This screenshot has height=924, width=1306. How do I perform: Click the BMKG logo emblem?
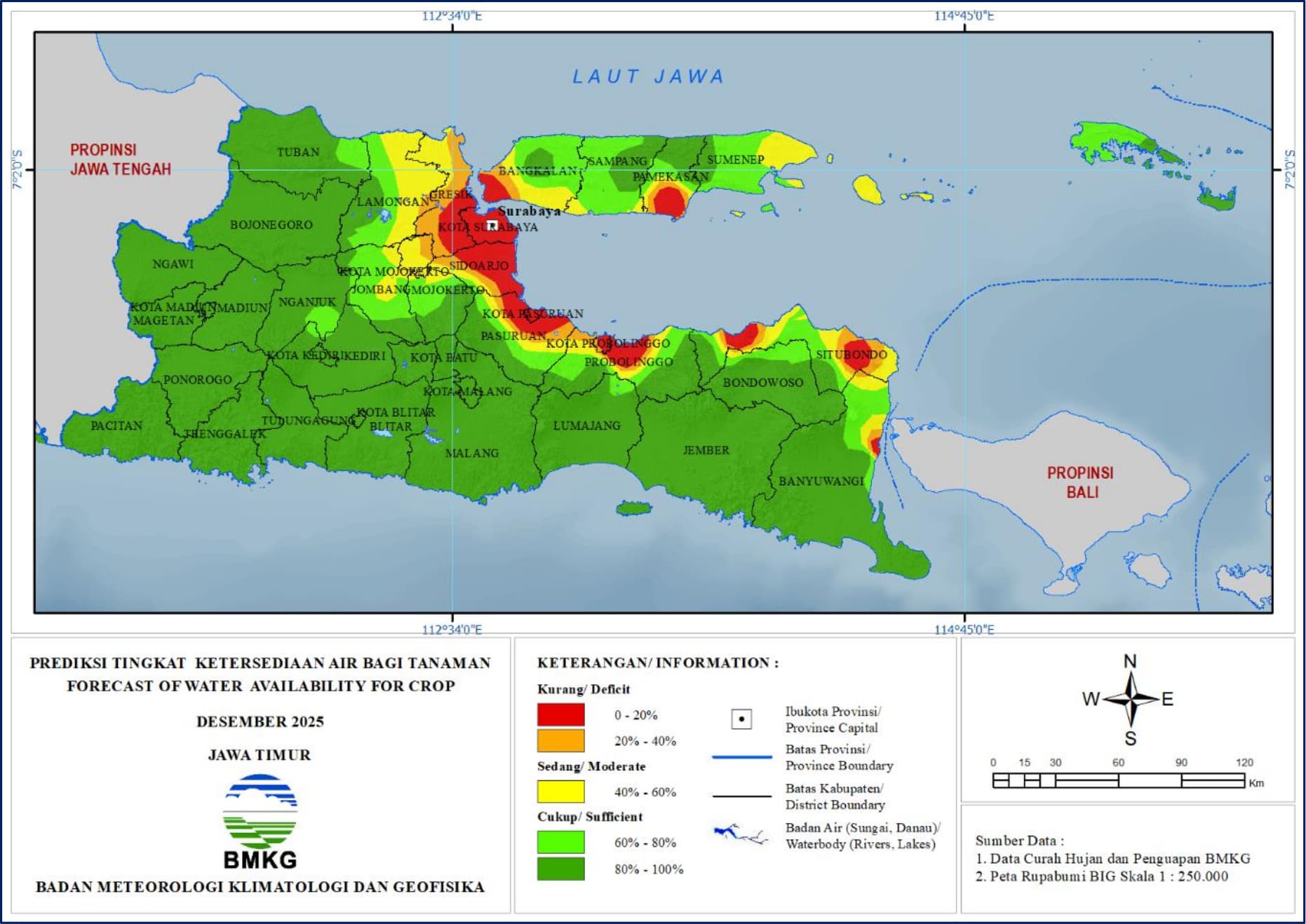coord(260,810)
